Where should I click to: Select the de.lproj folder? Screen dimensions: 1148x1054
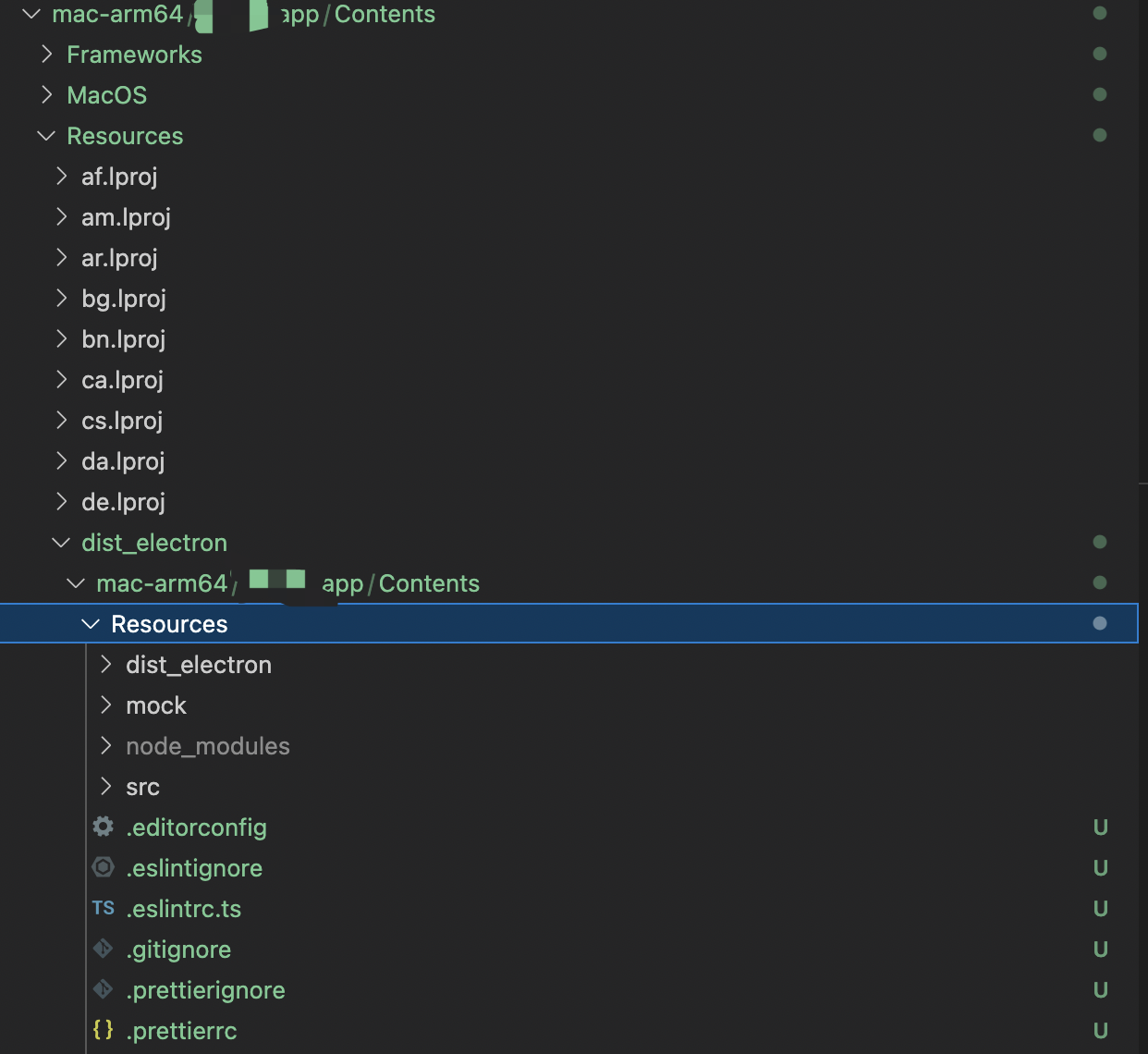pos(123,501)
